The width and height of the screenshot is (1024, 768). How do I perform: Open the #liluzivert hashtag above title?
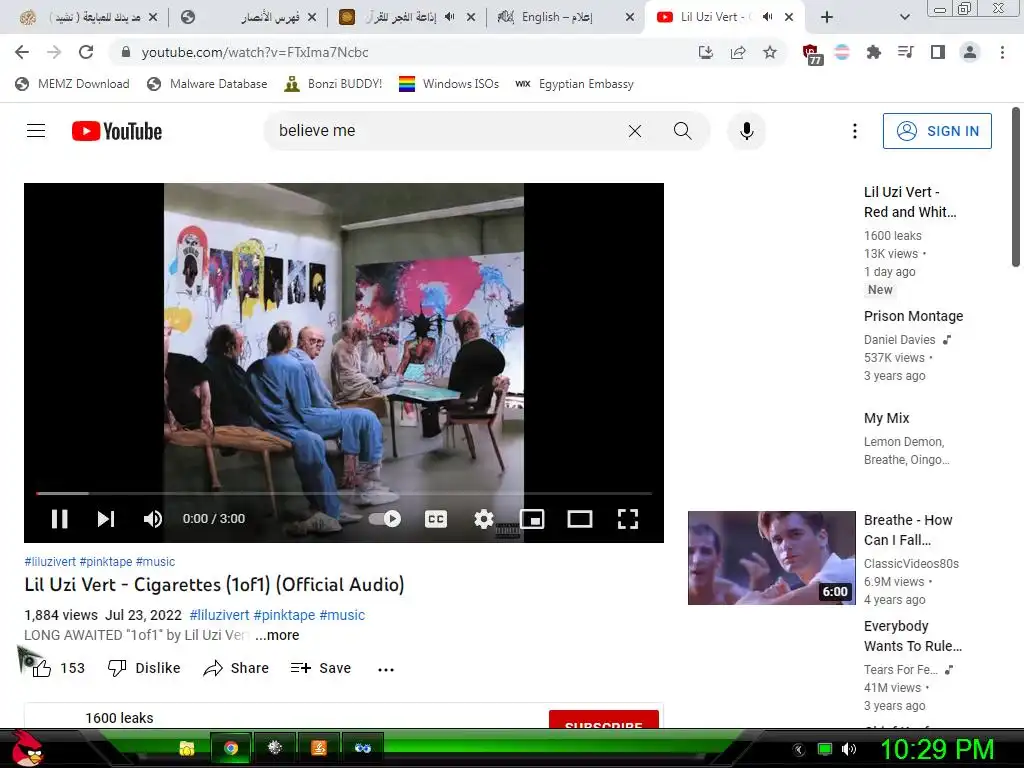[50, 562]
